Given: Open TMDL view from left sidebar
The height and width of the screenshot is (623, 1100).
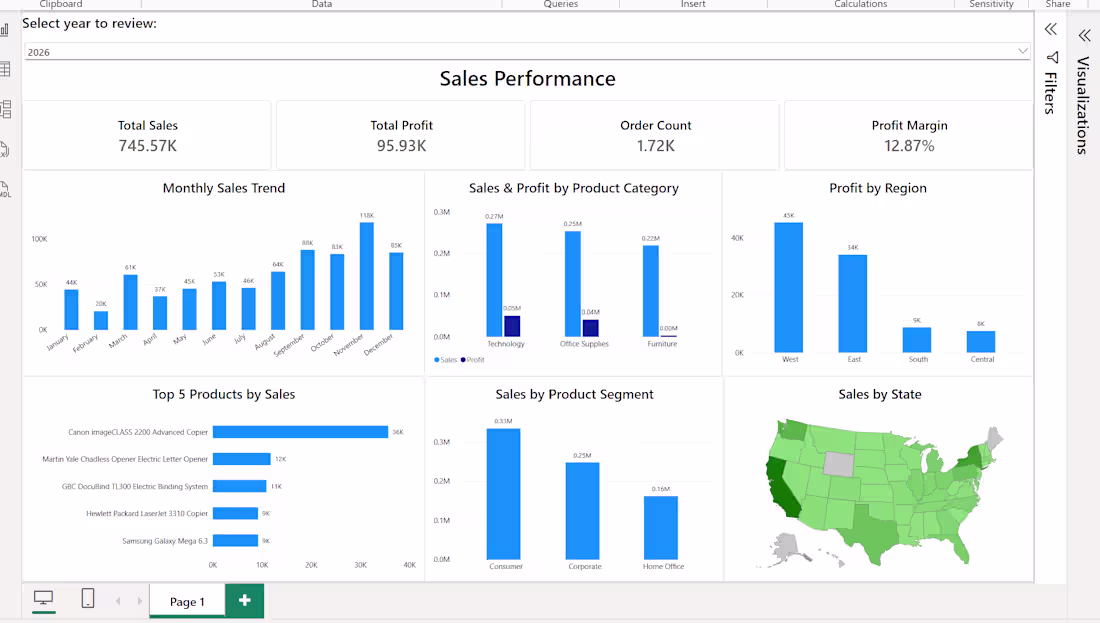Looking at the screenshot, I should click(x=5, y=189).
